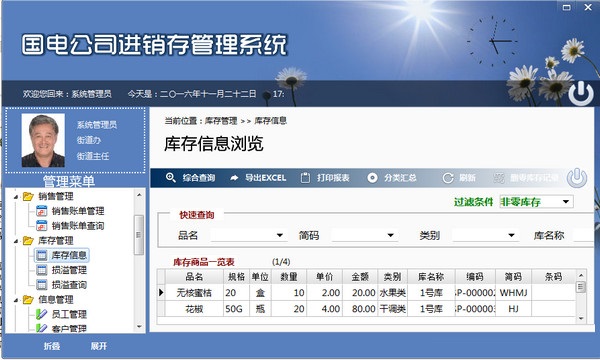Click the 展开 button at bottom
Image resolution: width=600 pixels, height=360 pixels.
[99, 346]
